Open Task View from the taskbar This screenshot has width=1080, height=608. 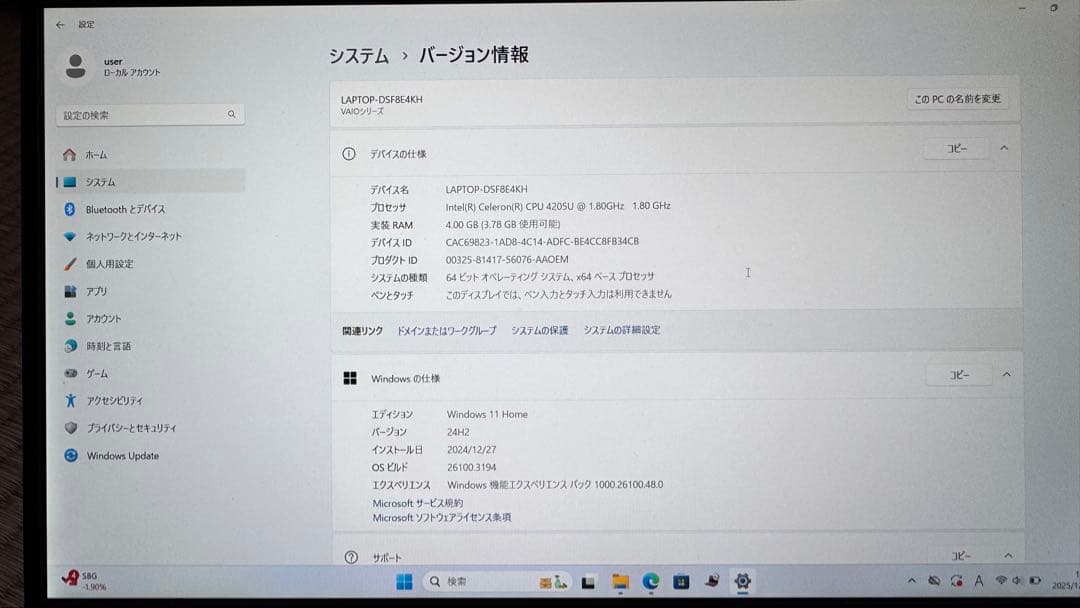(x=588, y=583)
